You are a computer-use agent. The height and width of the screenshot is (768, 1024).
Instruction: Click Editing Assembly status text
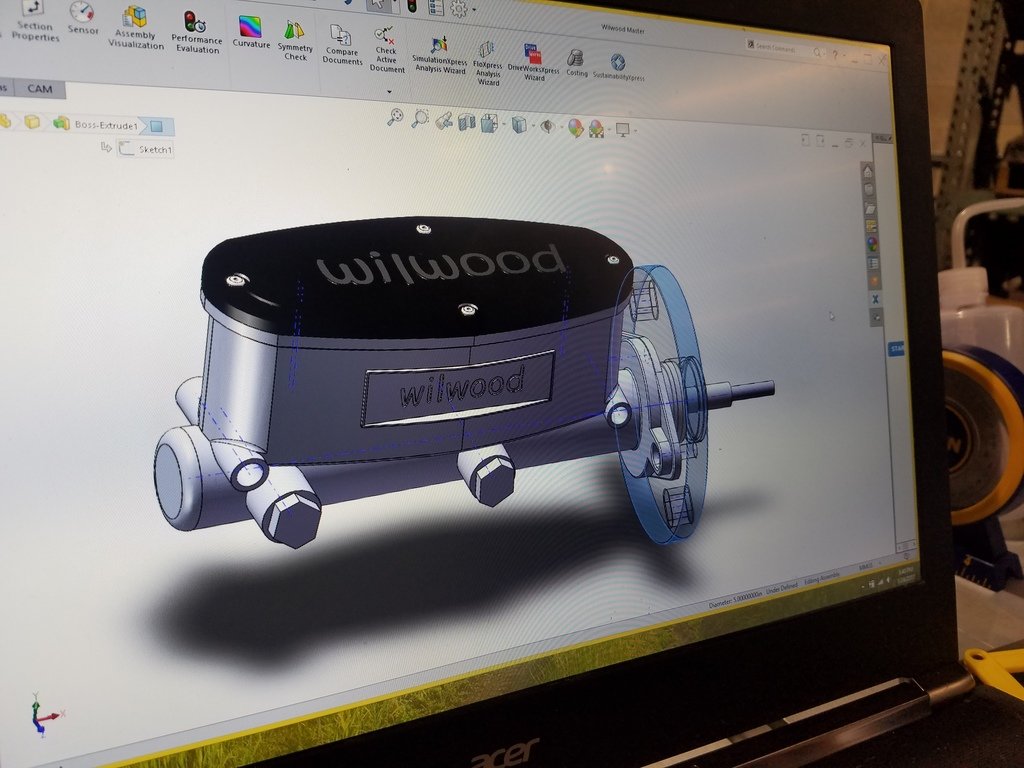coord(822,579)
